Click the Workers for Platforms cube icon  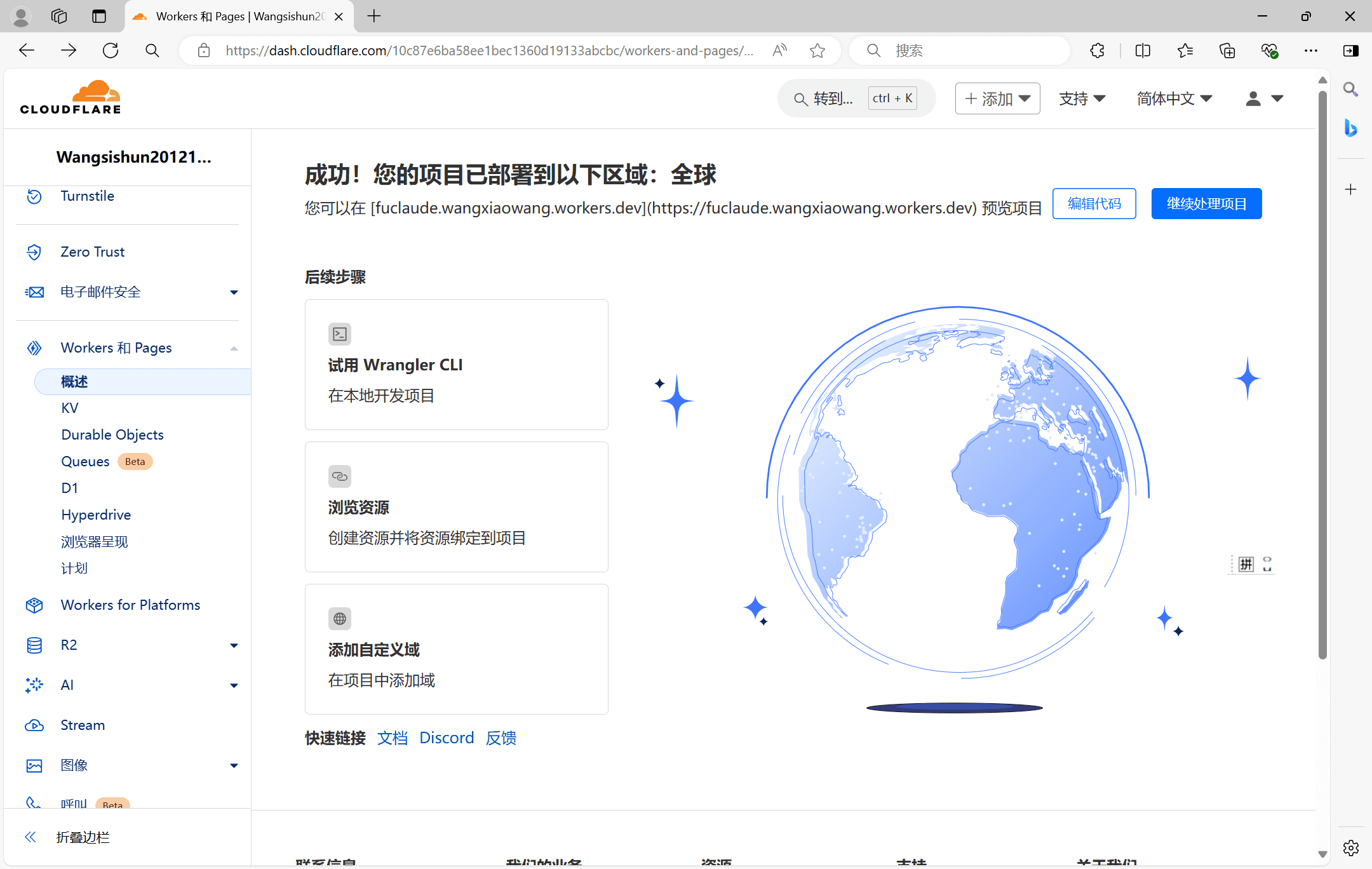[x=34, y=605]
